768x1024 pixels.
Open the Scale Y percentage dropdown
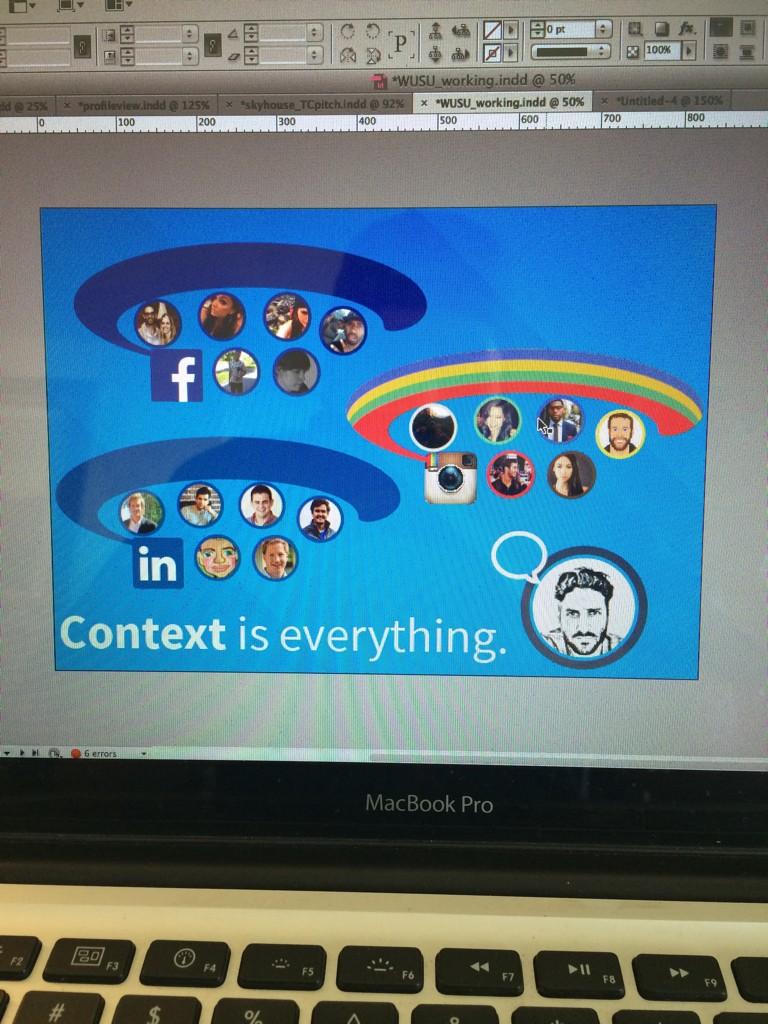coord(189,55)
